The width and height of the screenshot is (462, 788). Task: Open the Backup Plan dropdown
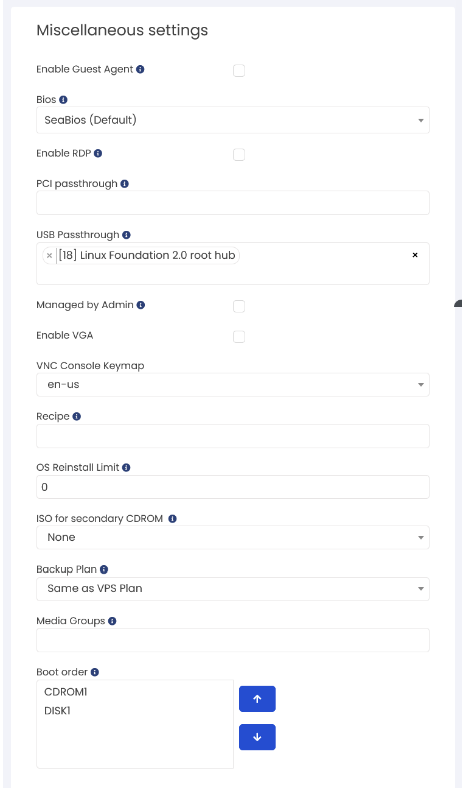click(233, 588)
